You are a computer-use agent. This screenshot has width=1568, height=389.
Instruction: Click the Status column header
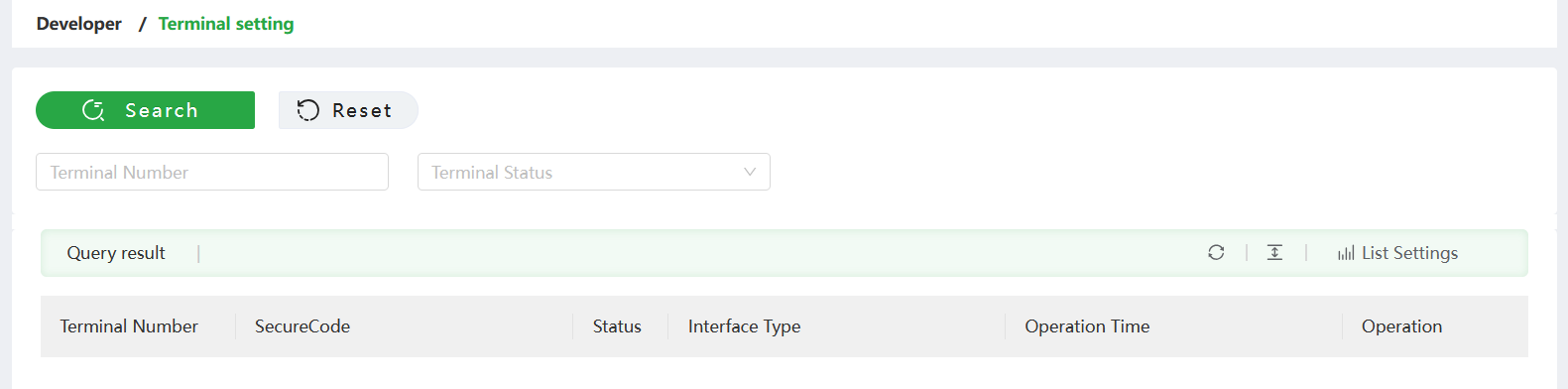[x=617, y=326]
